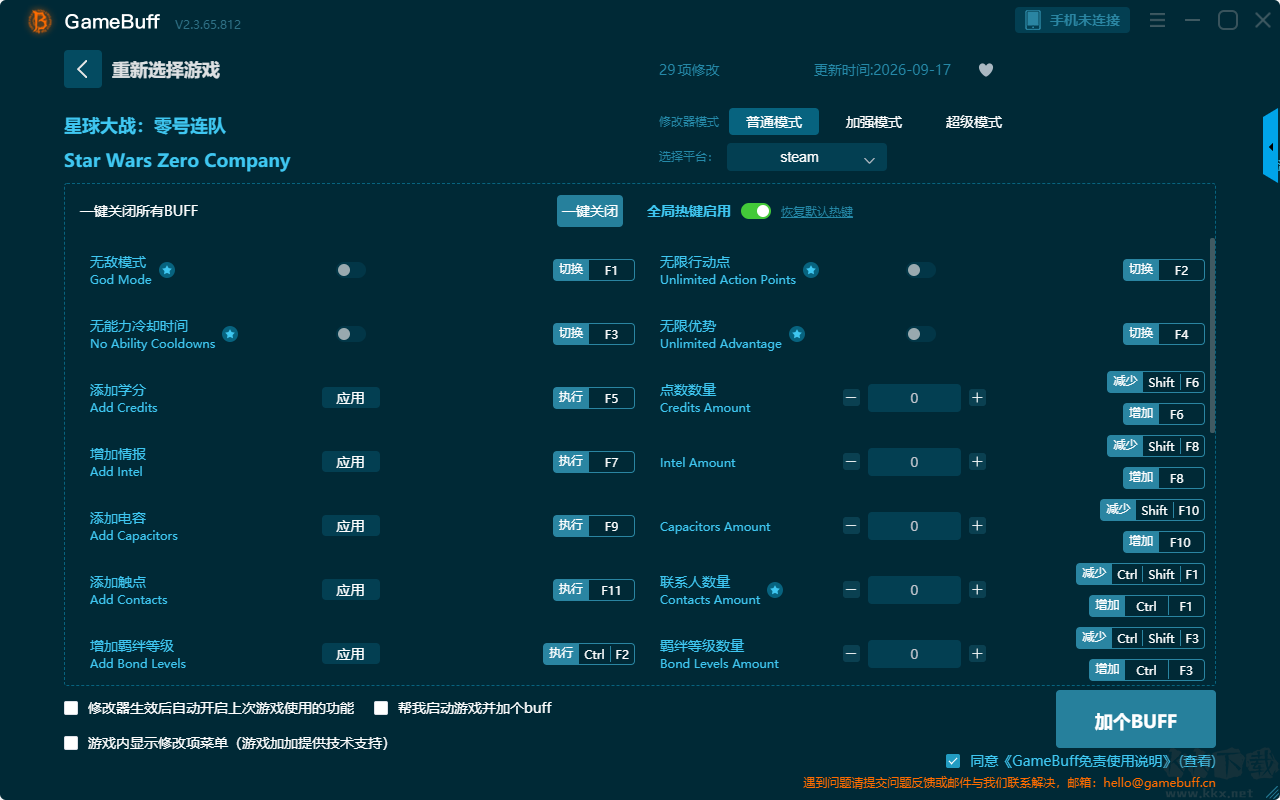Image resolution: width=1280 pixels, height=800 pixels.
Task: Decrease Intel Amount with minus button
Action: [x=851, y=462]
